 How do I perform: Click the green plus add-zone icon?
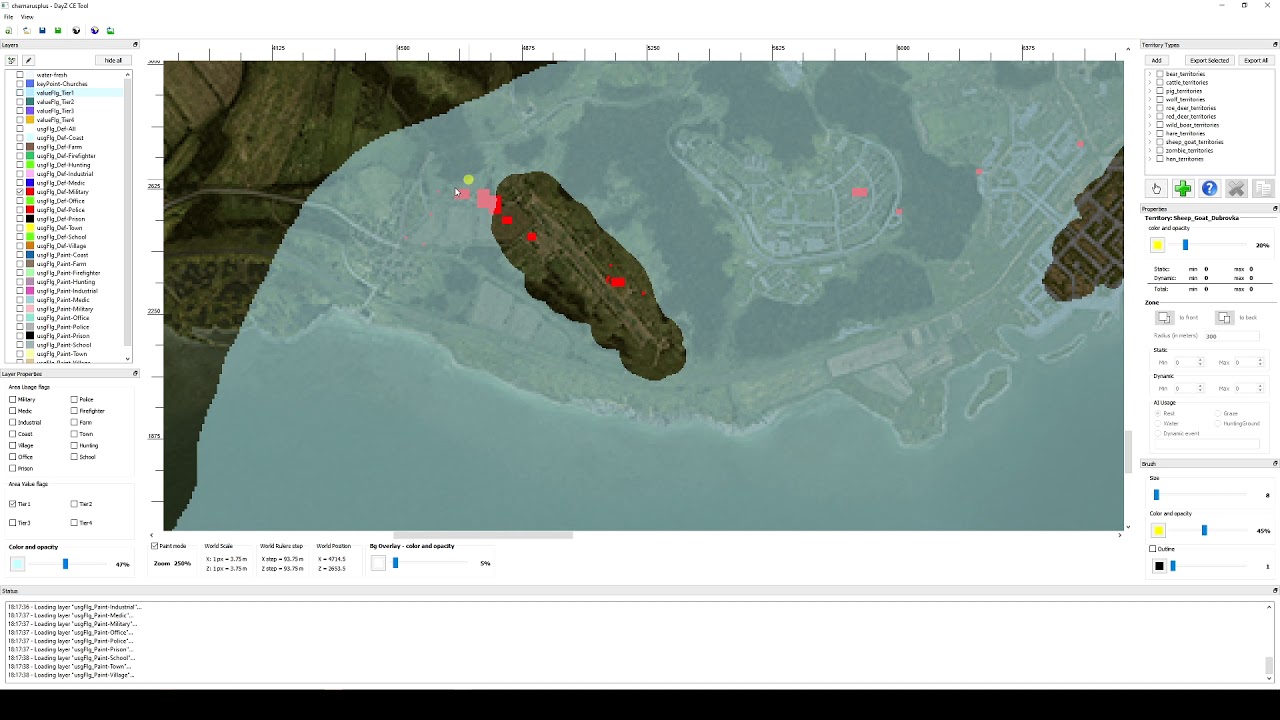pyautogui.click(x=1183, y=189)
